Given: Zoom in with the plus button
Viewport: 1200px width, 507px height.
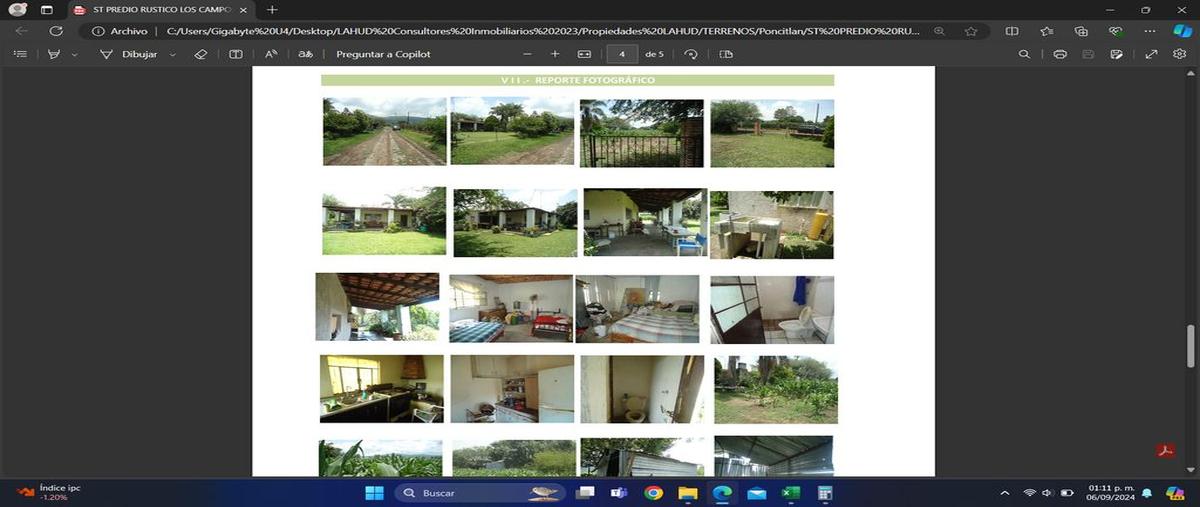Looking at the screenshot, I should coord(556,54).
